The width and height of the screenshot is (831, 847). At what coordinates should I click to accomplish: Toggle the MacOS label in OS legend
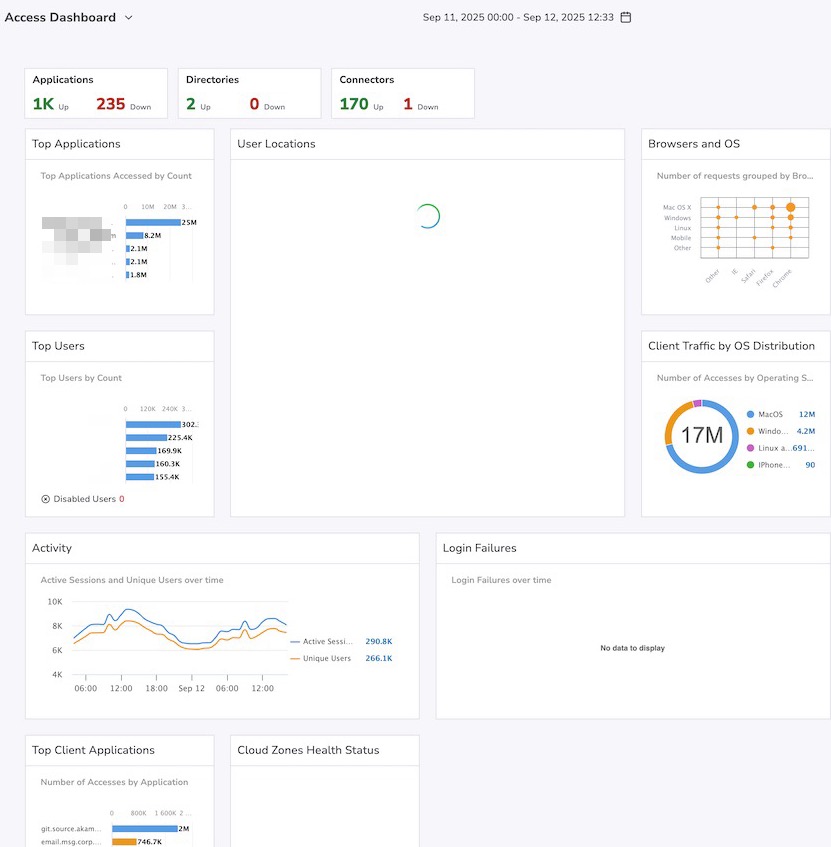point(770,414)
